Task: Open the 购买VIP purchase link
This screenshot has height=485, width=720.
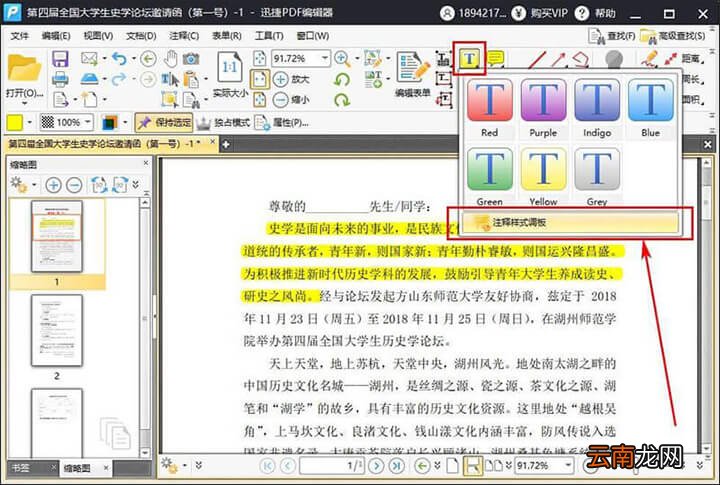Action: pos(540,13)
